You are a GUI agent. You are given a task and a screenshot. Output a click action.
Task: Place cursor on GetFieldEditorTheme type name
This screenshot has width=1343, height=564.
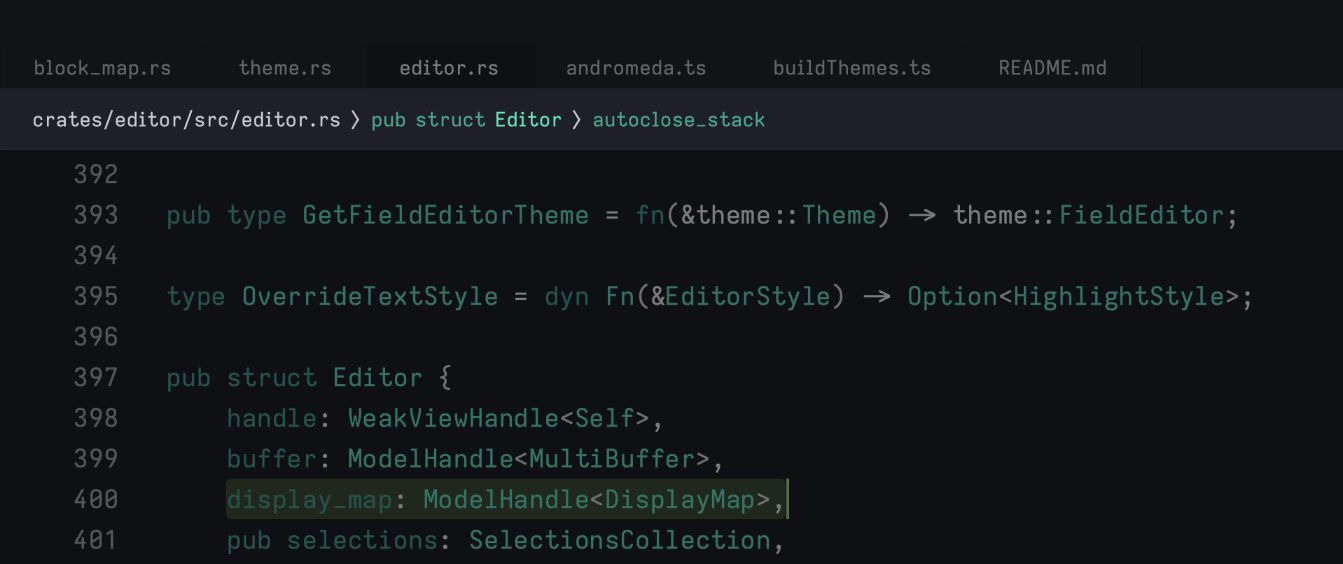(x=445, y=215)
